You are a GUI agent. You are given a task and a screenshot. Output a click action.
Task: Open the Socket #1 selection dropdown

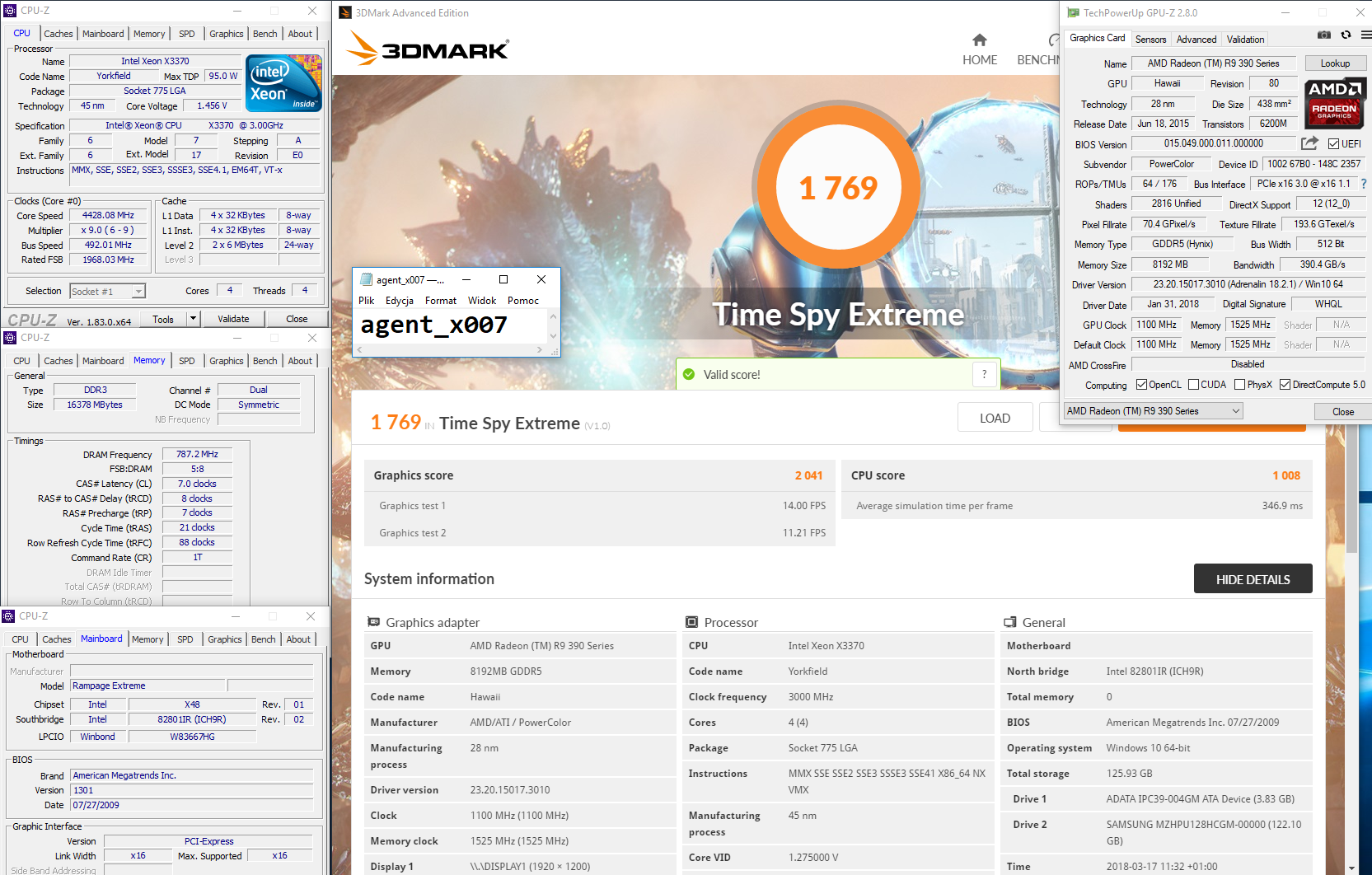138,292
